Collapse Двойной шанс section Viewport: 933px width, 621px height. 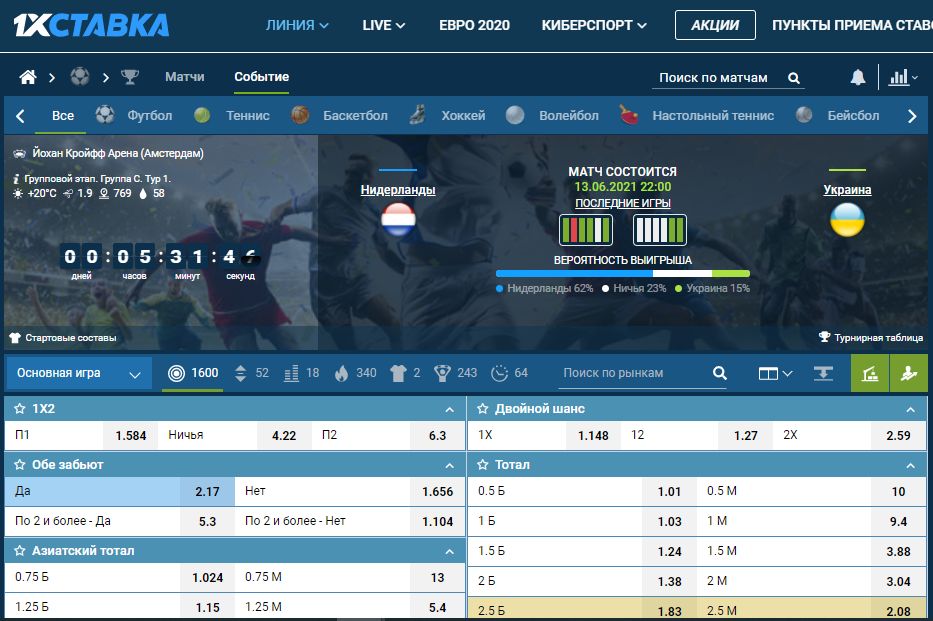click(x=910, y=409)
